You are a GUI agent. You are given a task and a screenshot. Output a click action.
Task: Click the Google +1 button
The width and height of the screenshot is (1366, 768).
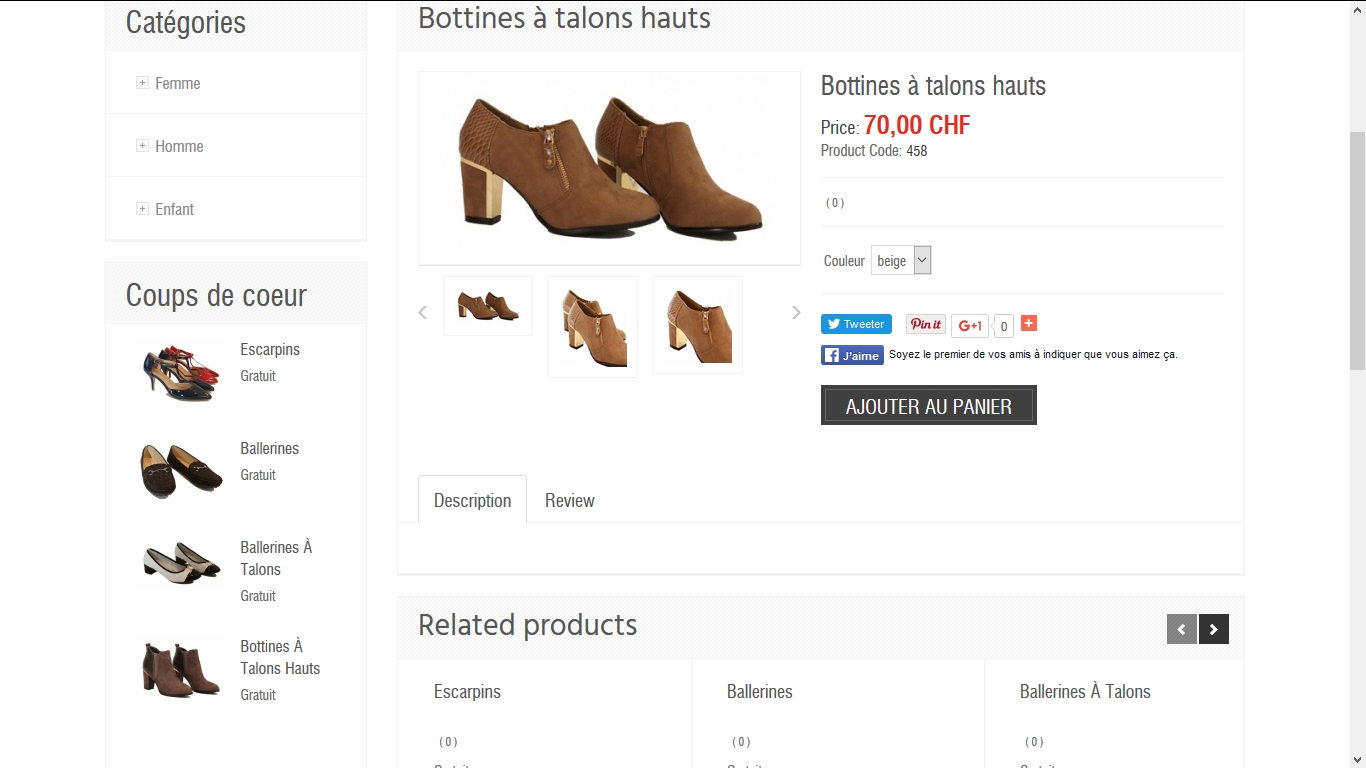[x=969, y=325]
